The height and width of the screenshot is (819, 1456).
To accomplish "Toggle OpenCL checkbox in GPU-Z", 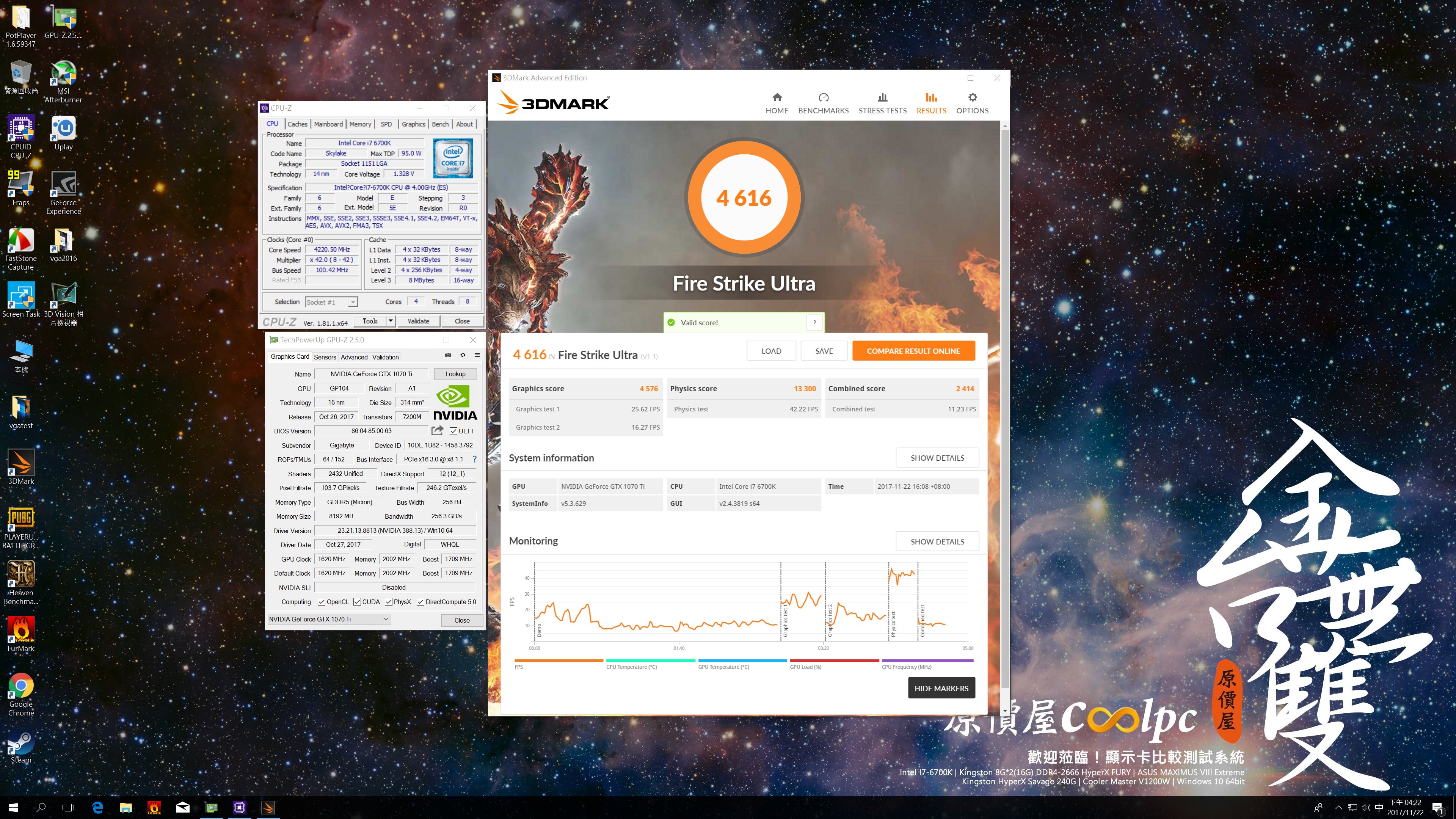I will coord(322,602).
